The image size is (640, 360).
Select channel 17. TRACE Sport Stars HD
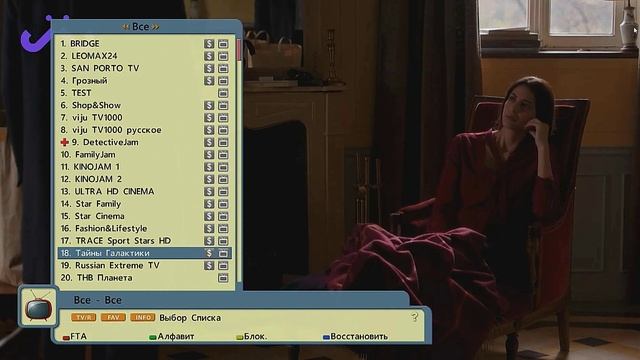pyautogui.click(x=144, y=241)
